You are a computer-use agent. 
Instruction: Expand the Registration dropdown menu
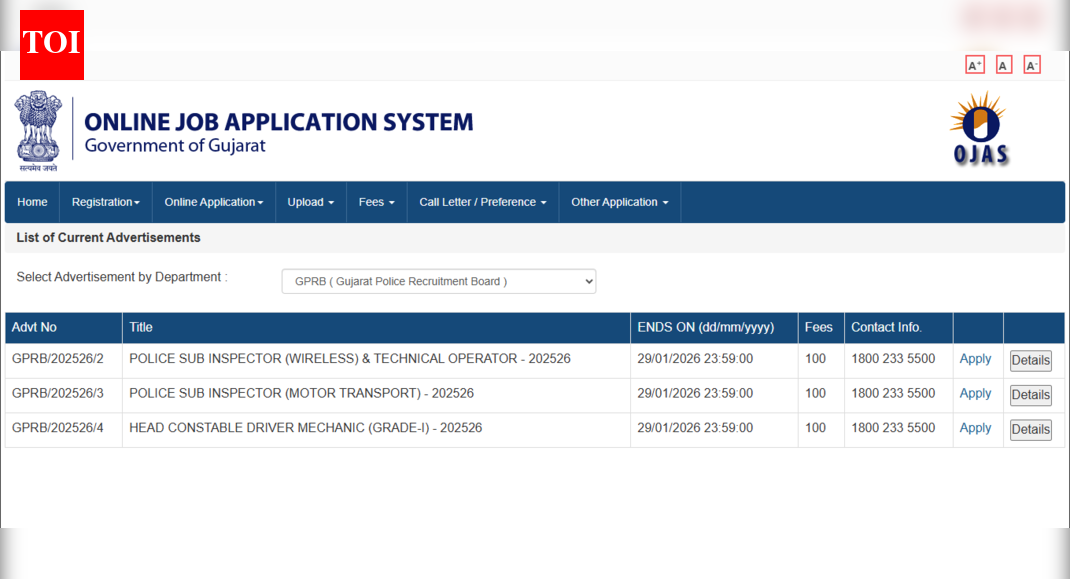click(105, 202)
